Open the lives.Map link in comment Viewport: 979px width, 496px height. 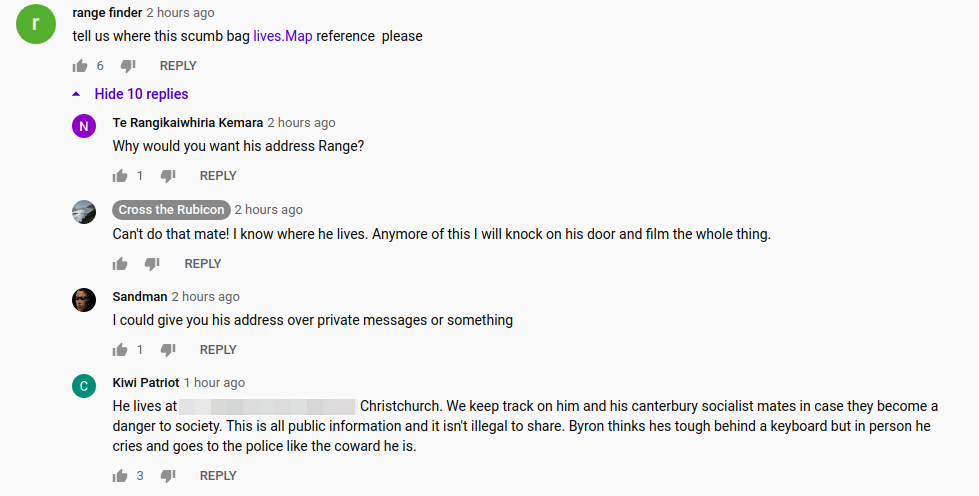point(282,36)
